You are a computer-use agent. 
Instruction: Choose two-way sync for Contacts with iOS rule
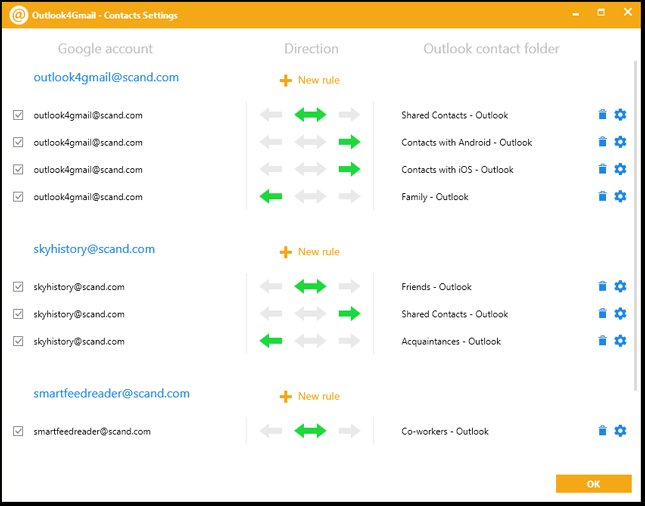tap(310, 170)
